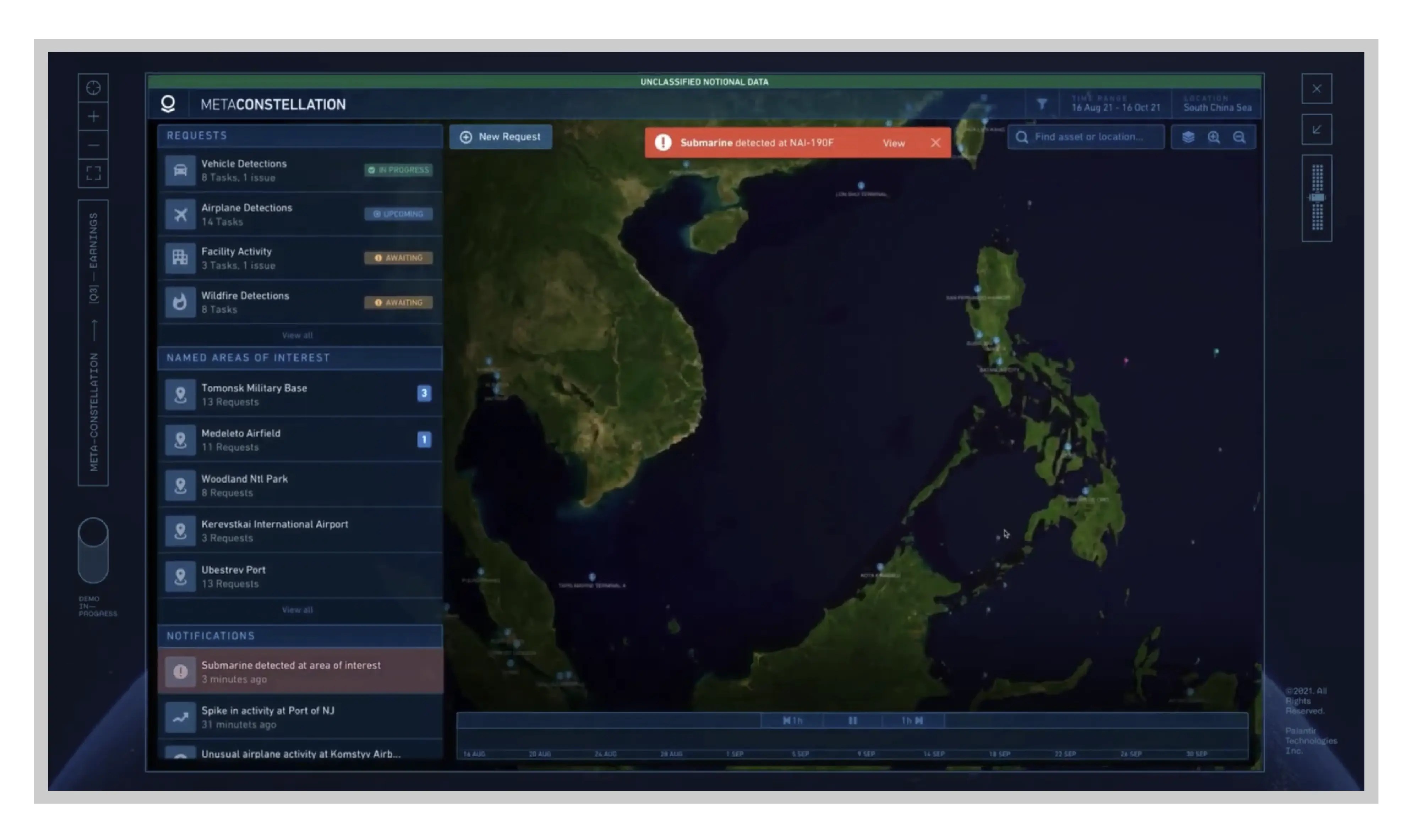Click the fullscreen brackets icon in left sidebar
Viewport: 1418px width, 840px height.
[93, 173]
